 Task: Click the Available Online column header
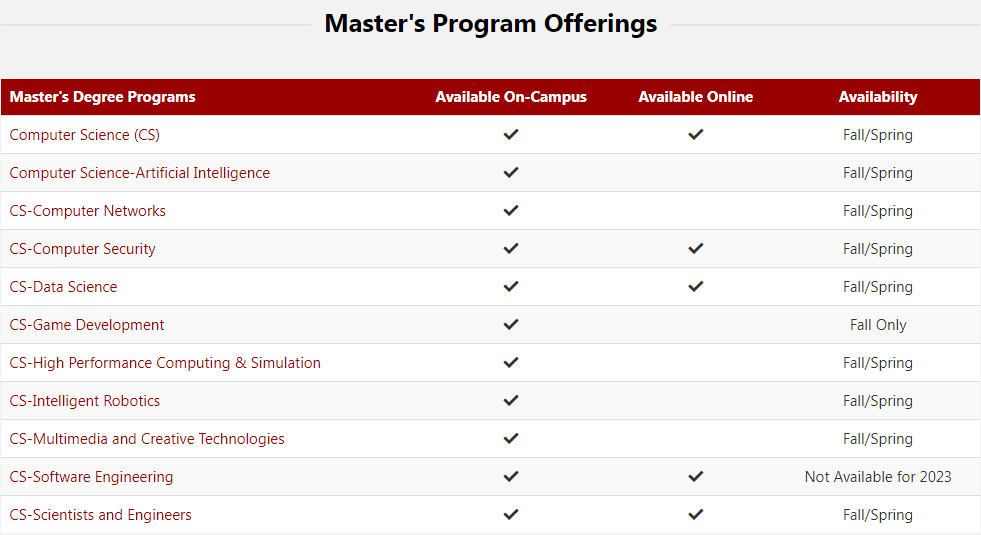tap(696, 97)
